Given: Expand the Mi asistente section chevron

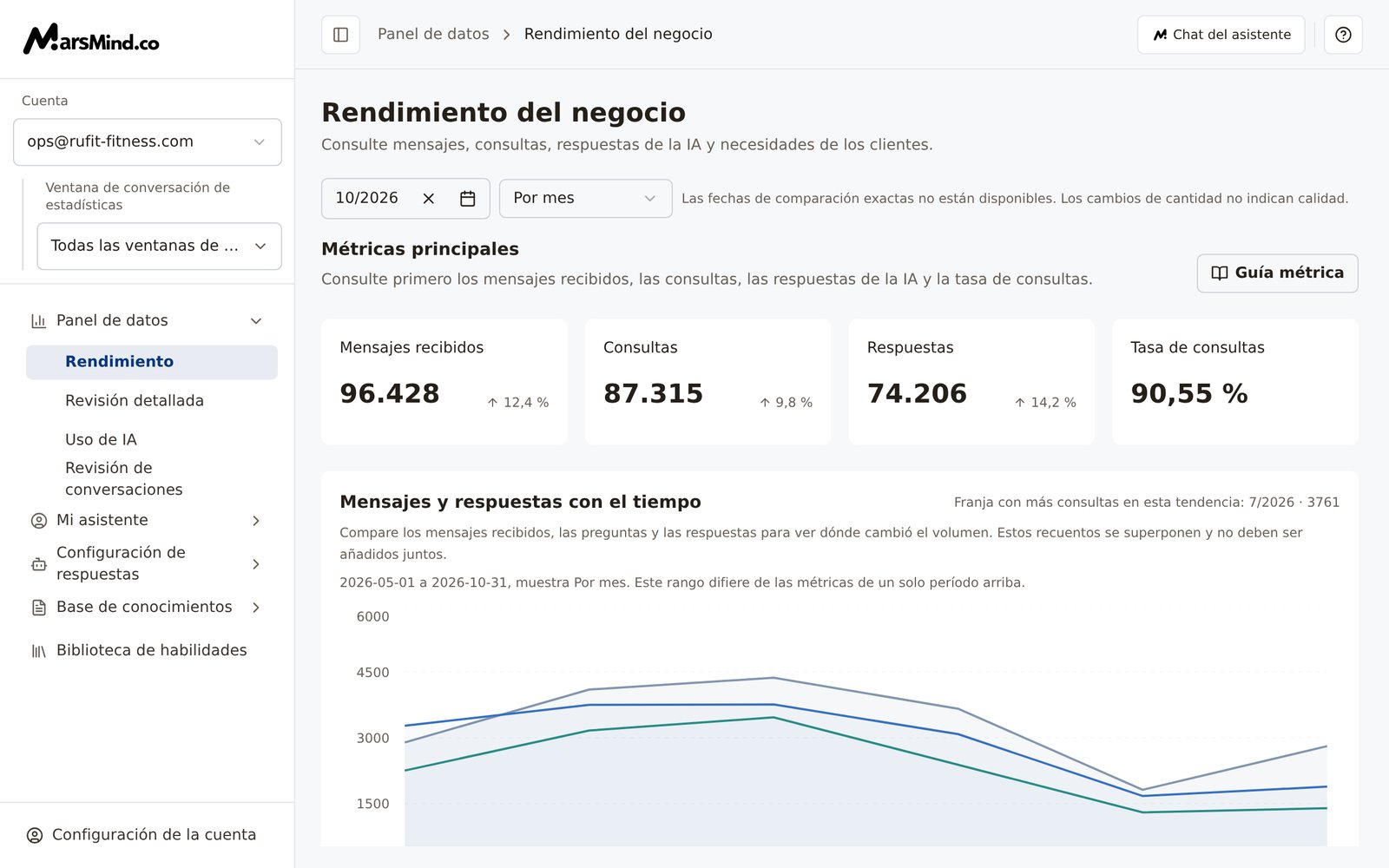Looking at the screenshot, I should point(256,521).
